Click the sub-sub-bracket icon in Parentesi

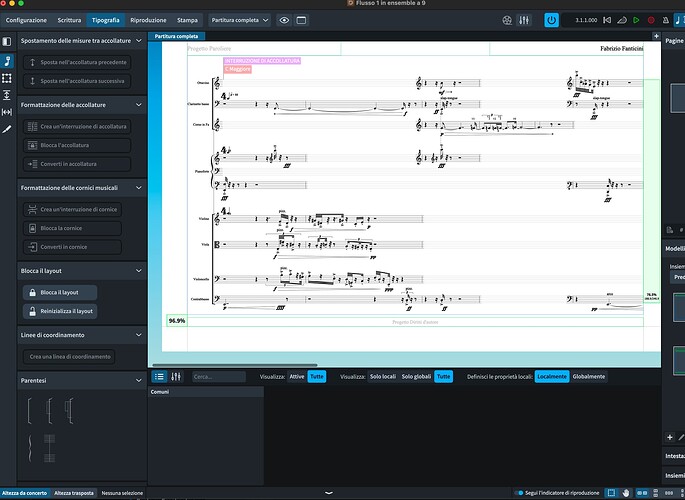point(69,410)
